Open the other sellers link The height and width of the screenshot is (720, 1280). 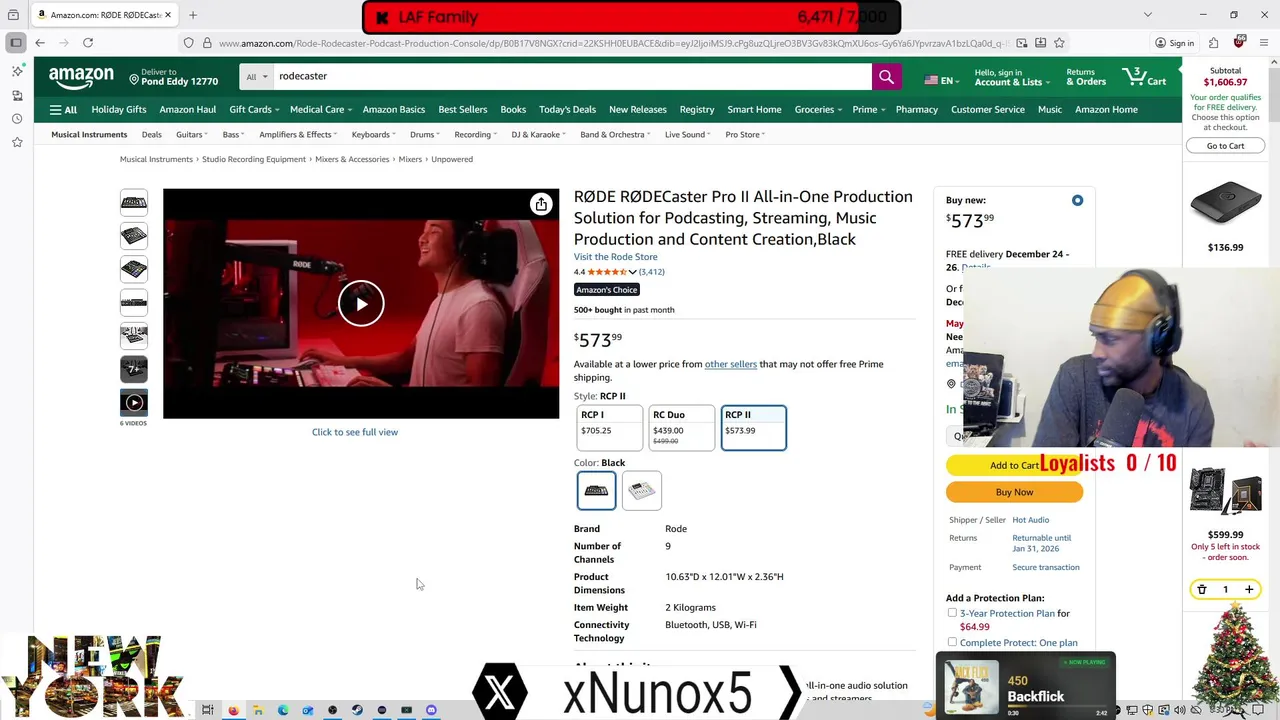coord(731,364)
